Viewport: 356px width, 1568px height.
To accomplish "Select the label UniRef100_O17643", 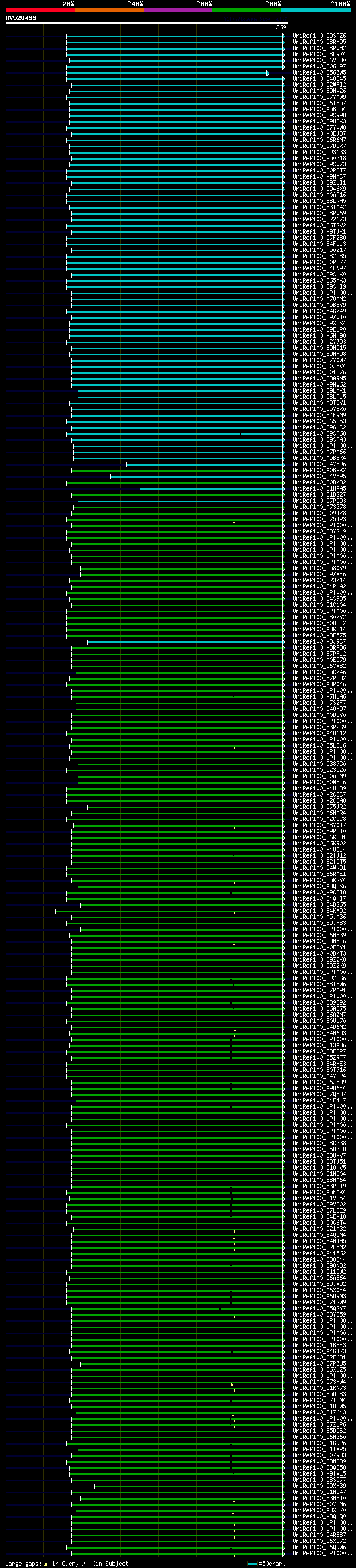I will tap(319, 1413).
